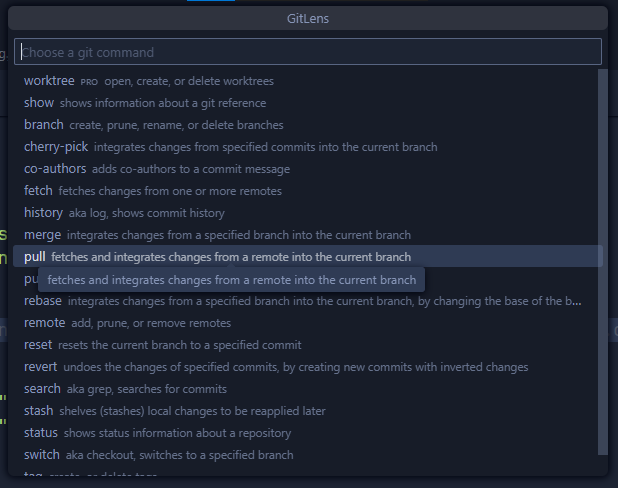Select the rebase command
Image resolution: width=618 pixels, height=488 pixels.
pos(42,301)
